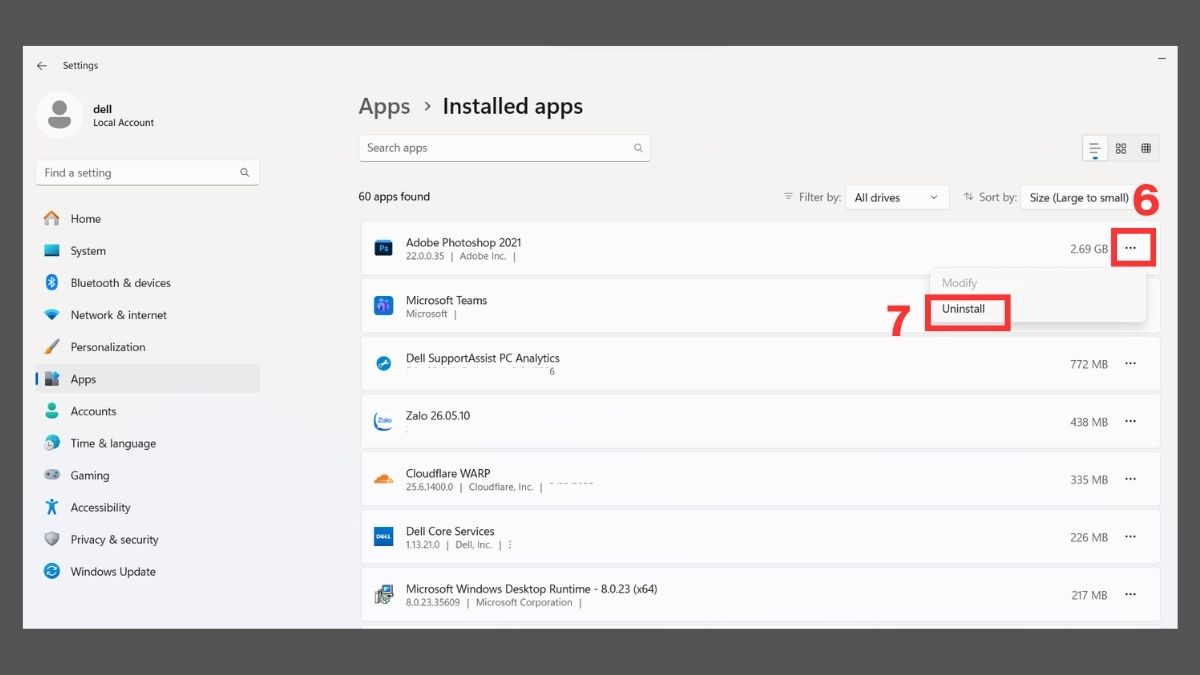The width and height of the screenshot is (1200, 675).
Task: Open Accounts settings
Action: tap(147, 411)
